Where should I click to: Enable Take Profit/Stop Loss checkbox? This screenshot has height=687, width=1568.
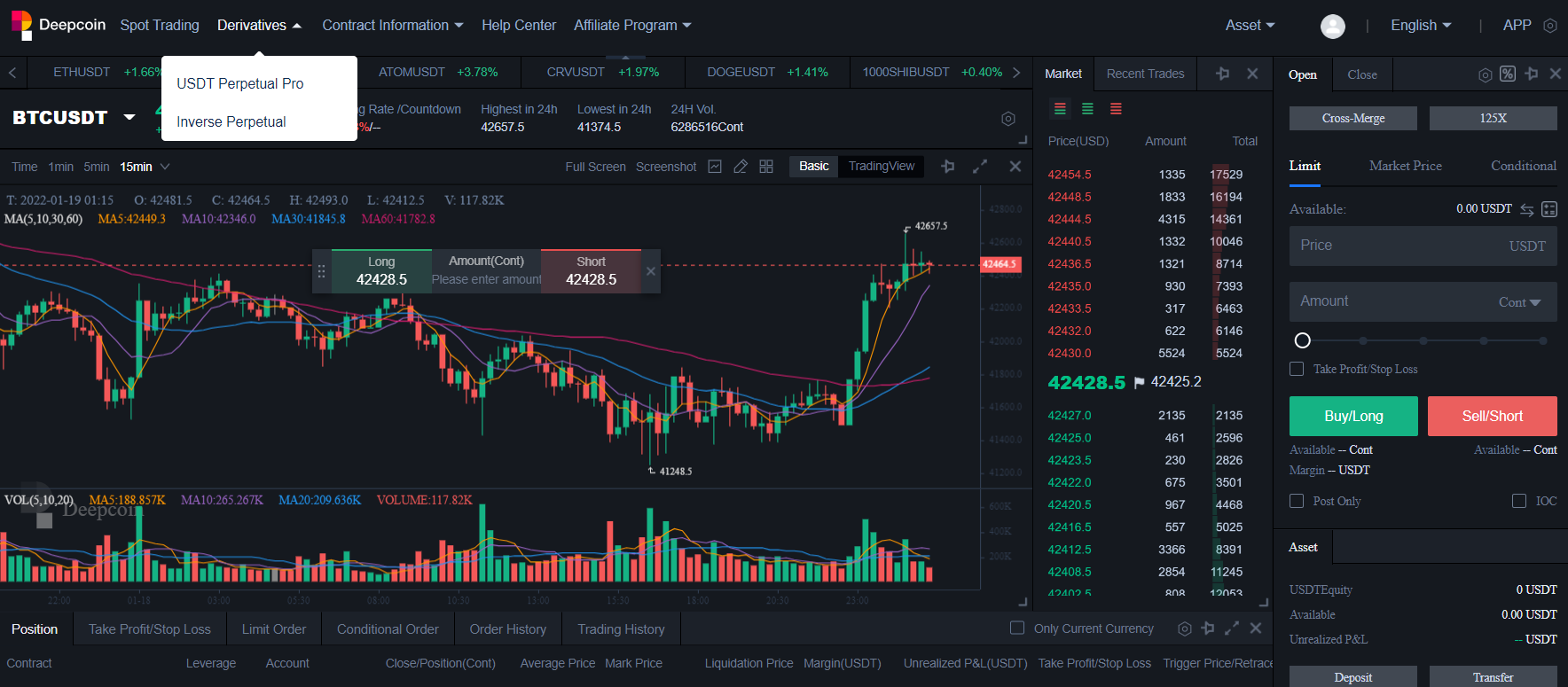click(1297, 369)
